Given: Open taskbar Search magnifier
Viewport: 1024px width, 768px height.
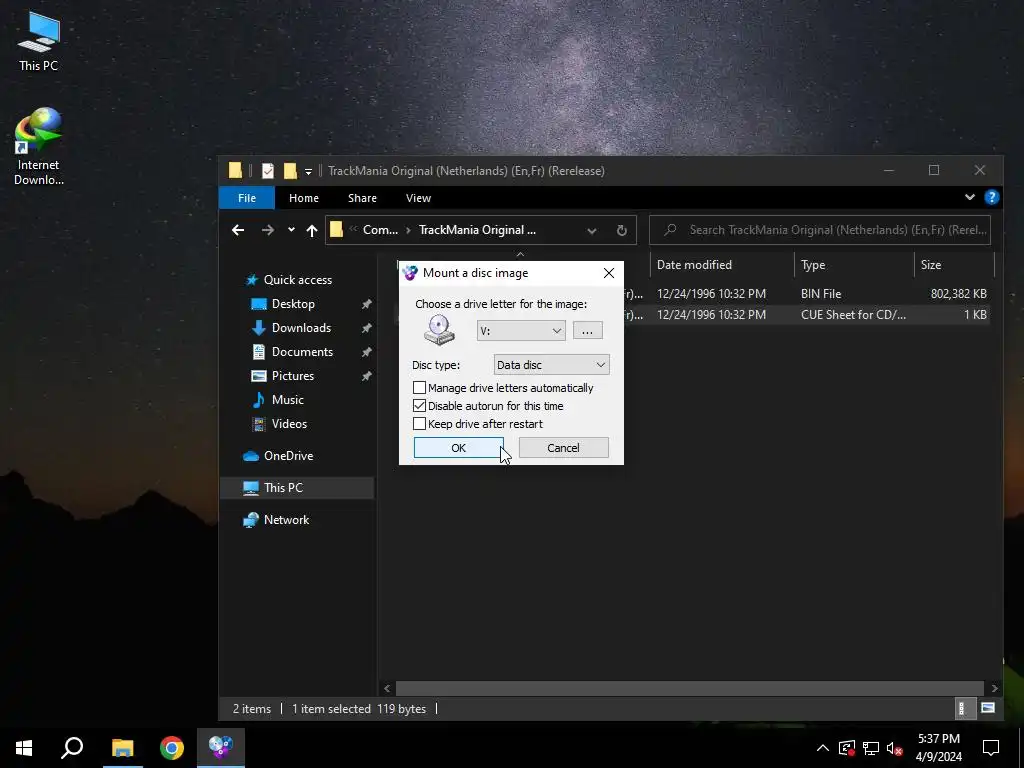Looking at the screenshot, I should (x=72, y=747).
